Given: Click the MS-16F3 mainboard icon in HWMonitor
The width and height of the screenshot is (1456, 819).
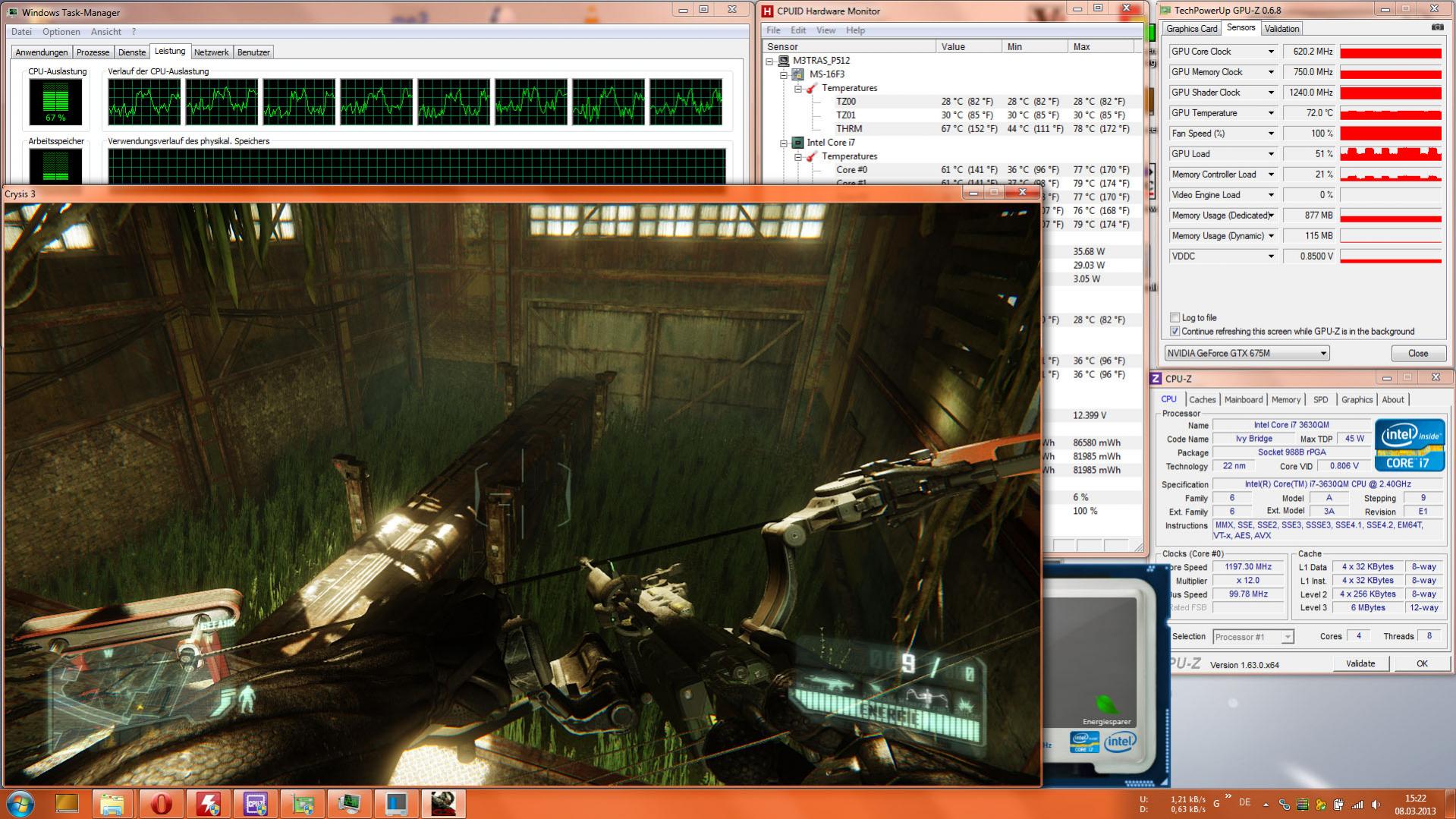Looking at the screenshot, I should [x=797, y=74].
